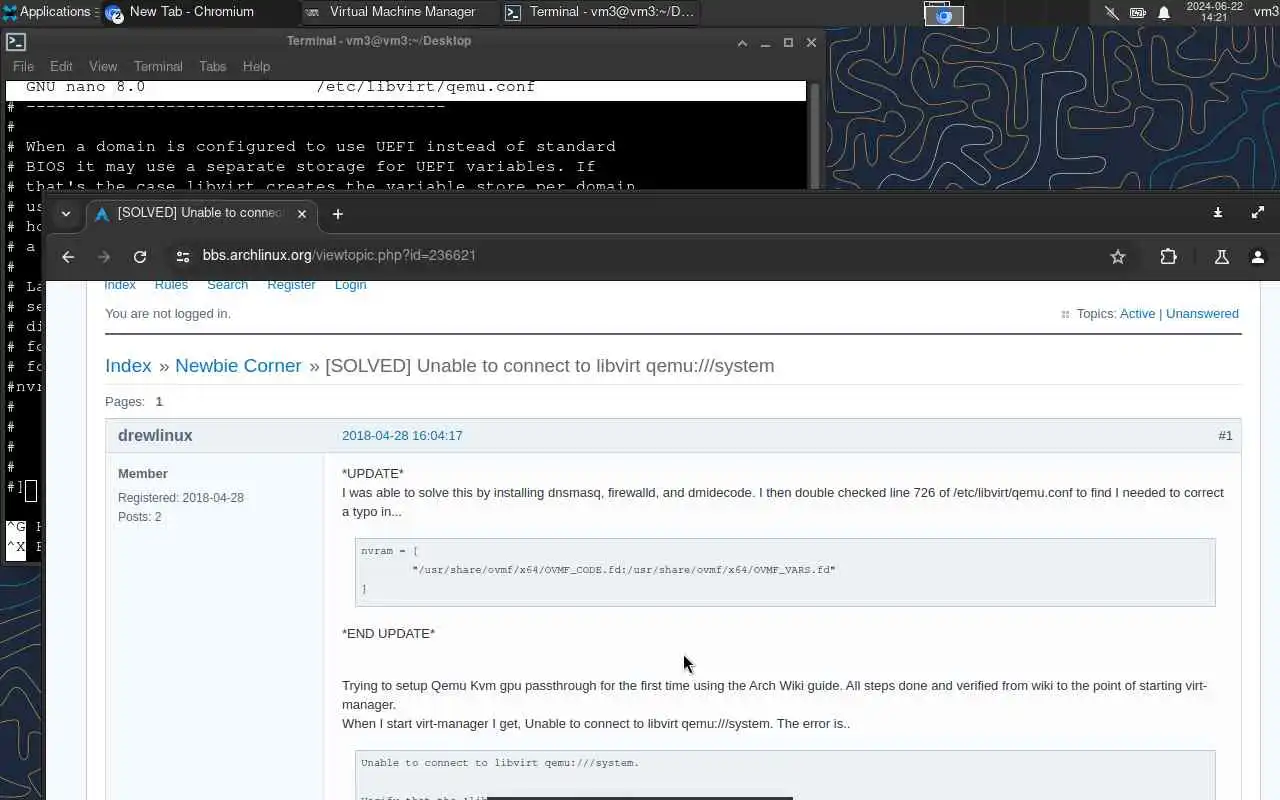Open the Terminal window's Edit menu
Viewport: 1280px width, 800px height.
(61, 66)
